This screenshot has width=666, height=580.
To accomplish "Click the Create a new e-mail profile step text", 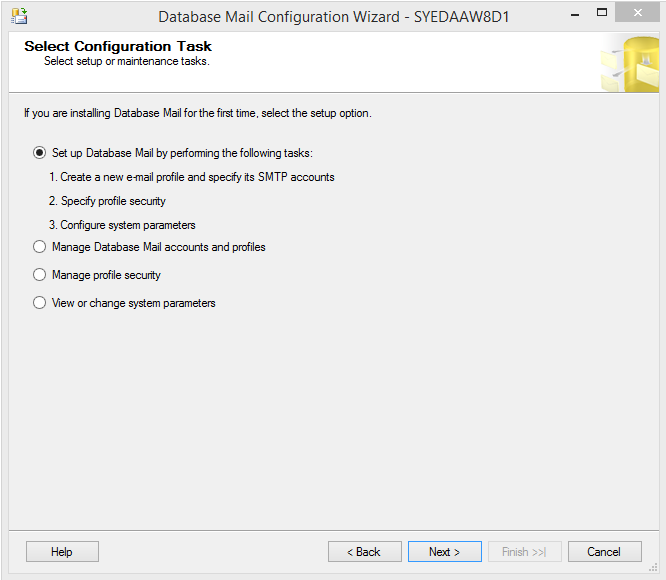I will click(192, 177).
